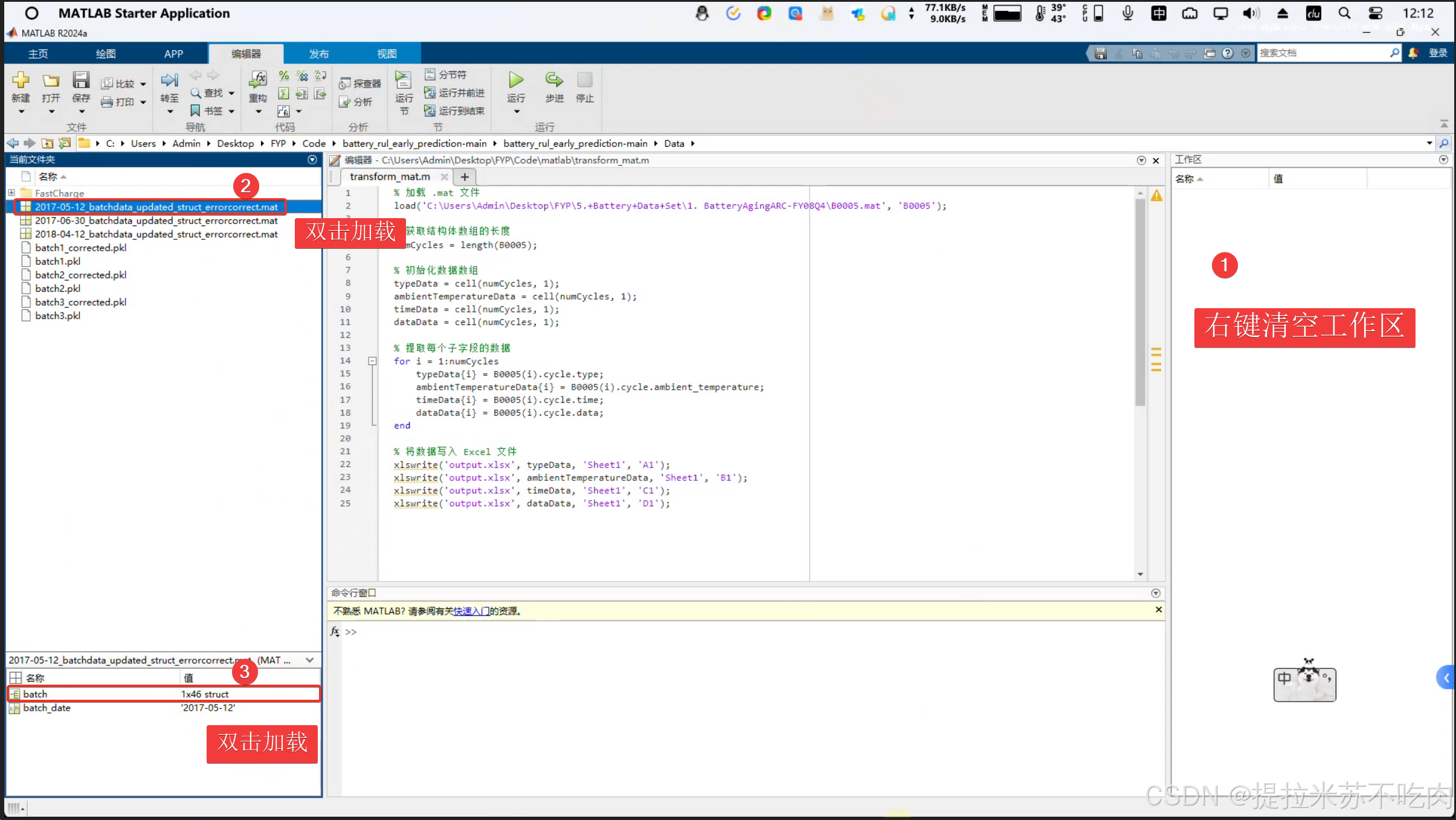Click the uncomment percent-with-x icon
This screenshot has height=820, width=1456.
[302, 76]
